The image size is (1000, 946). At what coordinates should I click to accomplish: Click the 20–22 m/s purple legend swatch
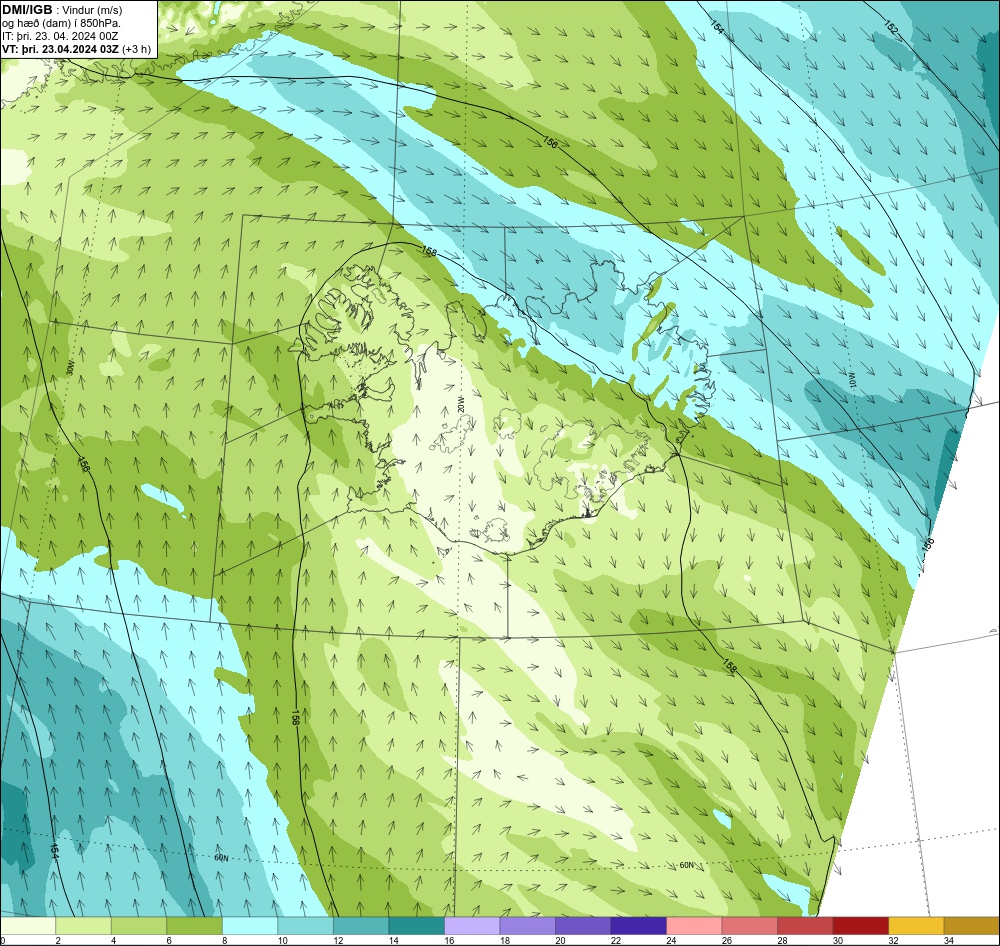point(583,926)
